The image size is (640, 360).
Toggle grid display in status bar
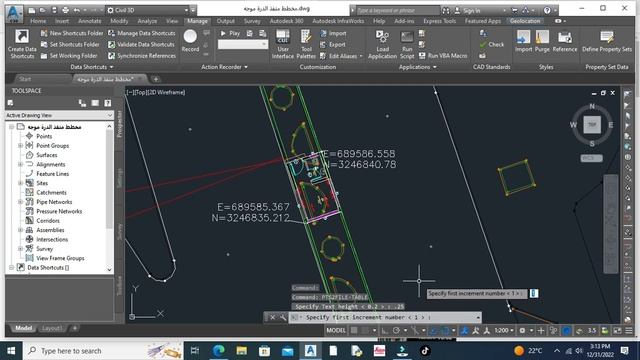pyautogui.click(x=354, y=331)
